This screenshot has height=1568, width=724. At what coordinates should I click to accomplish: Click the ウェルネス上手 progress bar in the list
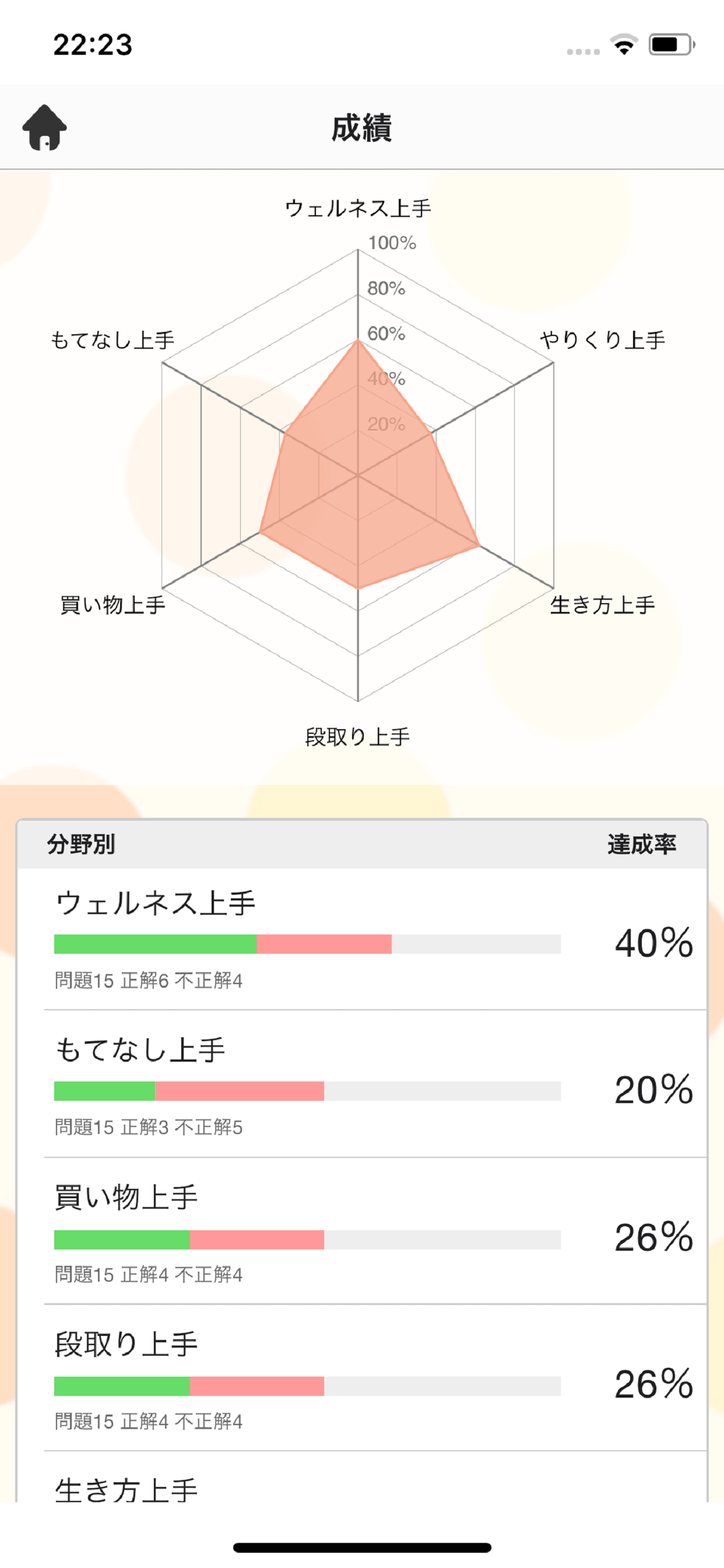click(x=307, y=944)
